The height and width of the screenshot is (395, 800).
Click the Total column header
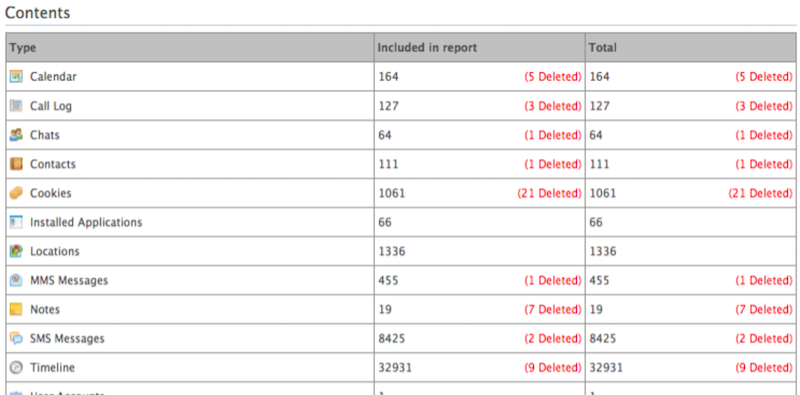click(603, 47)
